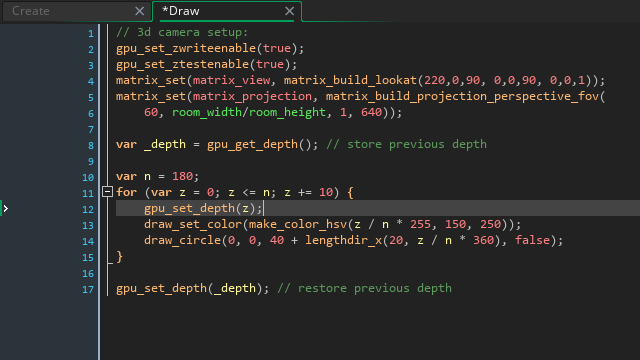
Task: Click gpu_get_depth function on line 8
Action: tap(252, 144)
